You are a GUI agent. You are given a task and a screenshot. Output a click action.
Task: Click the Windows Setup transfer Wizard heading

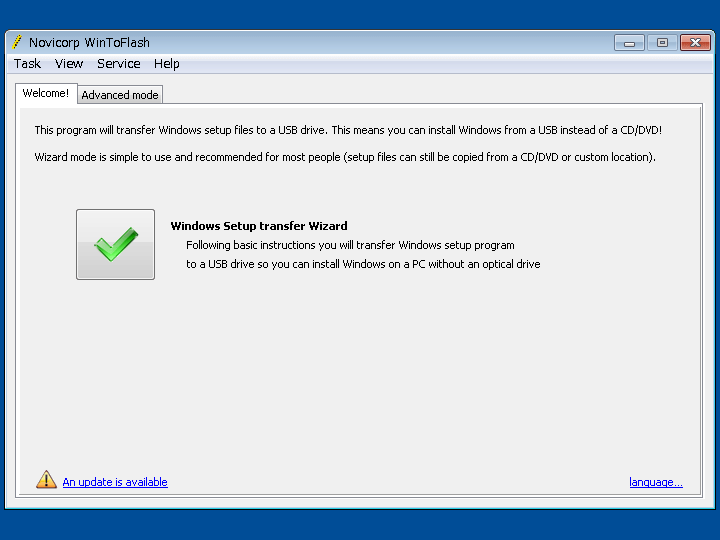259,226
